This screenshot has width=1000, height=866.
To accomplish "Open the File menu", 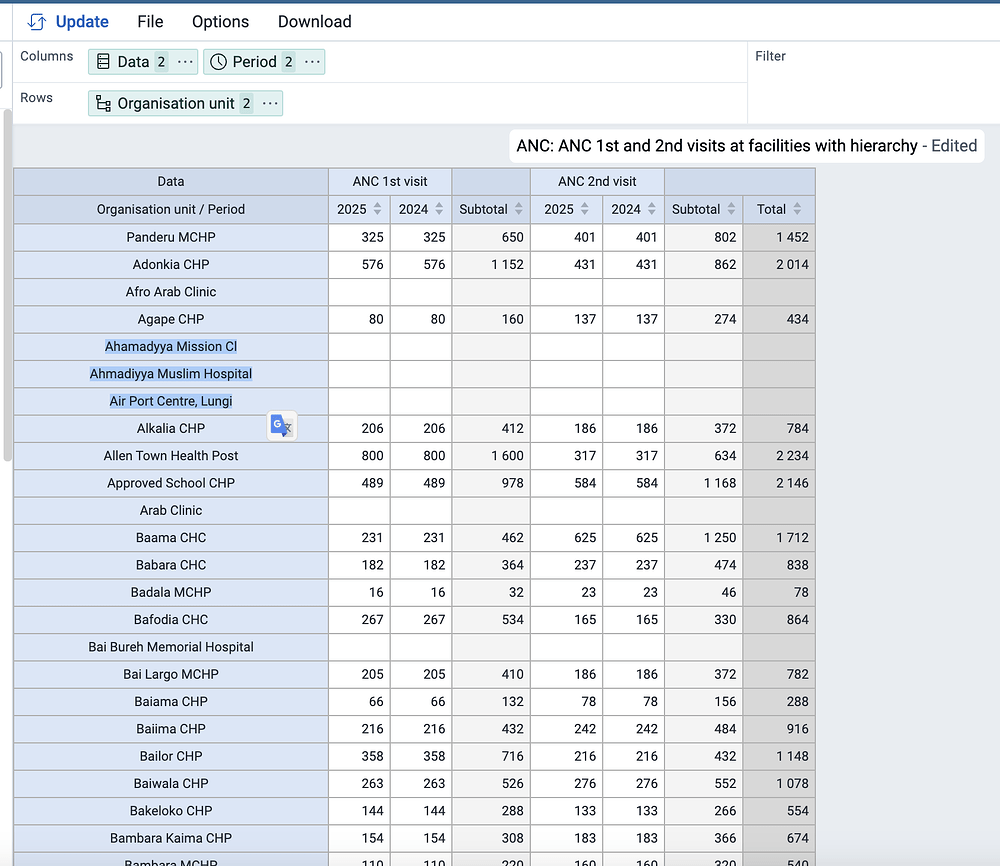I will click(151, 22).
